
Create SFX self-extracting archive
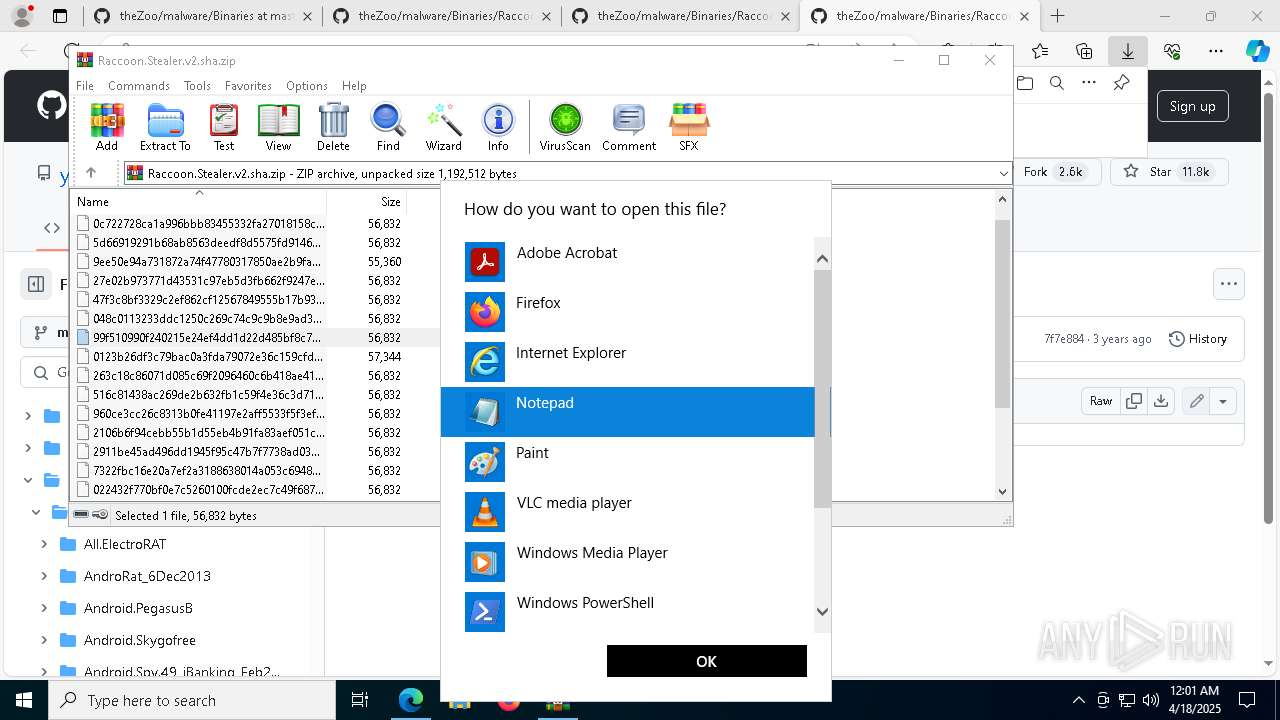tap(689, 127)
